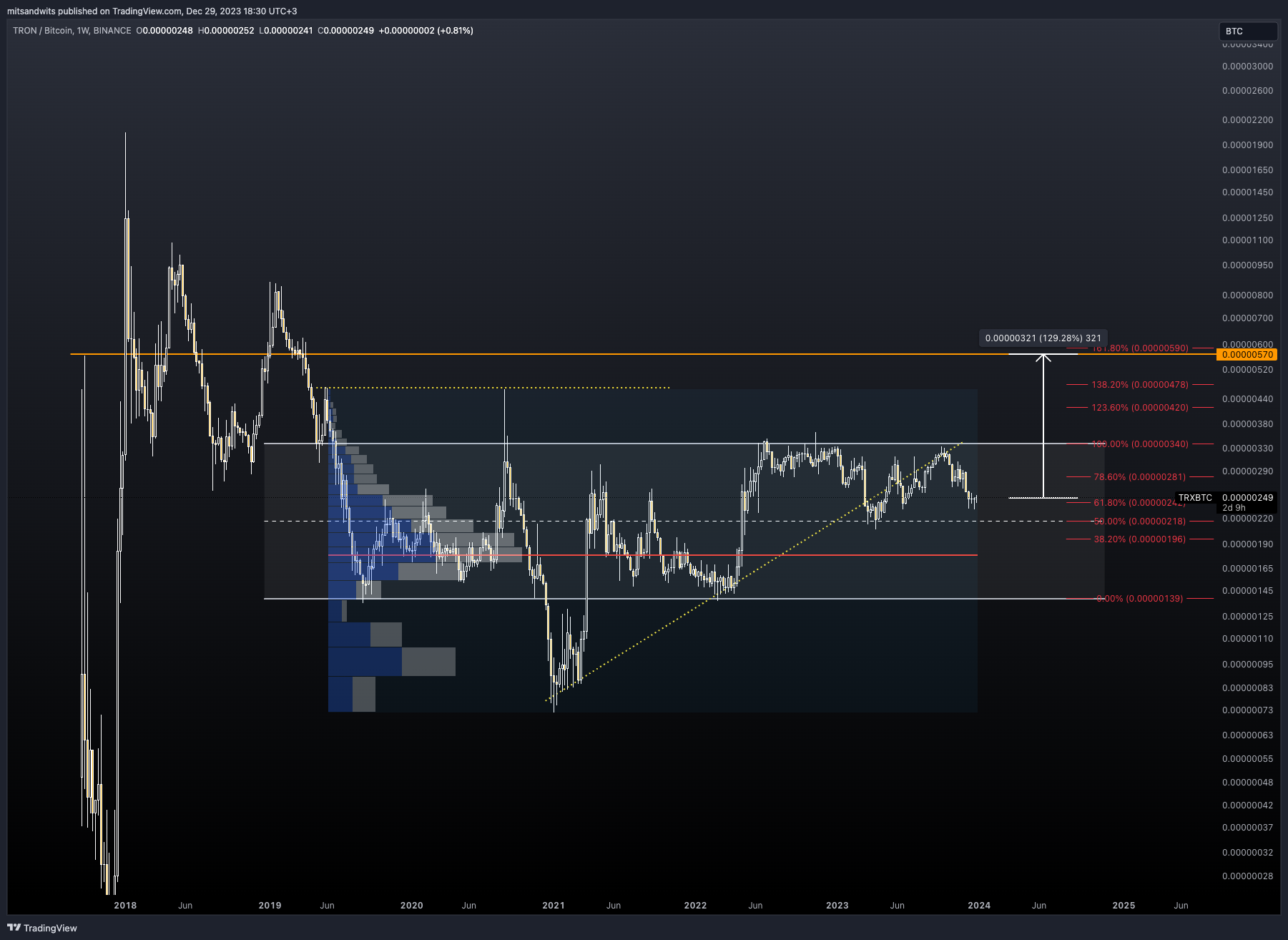The height and width of the screenshot is (940, 1288).
Task: Click the 2021 label on time axis
Action: 554,906
